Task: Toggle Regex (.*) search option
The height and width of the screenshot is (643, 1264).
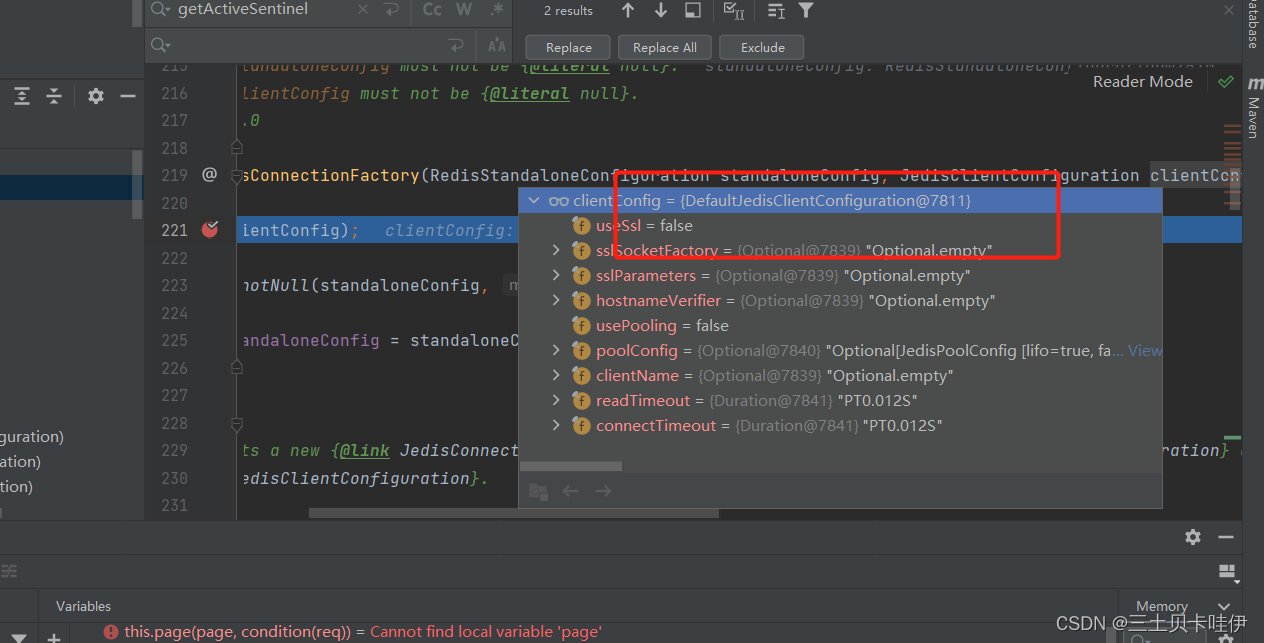Action: click(x=496, y=9)
